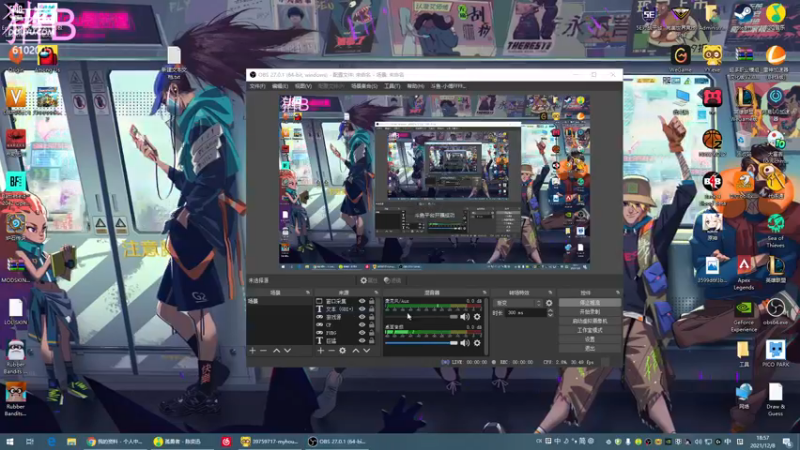Image resolution: width=800 pixels, height=450 pixels.
Task: Open transition settings gear next to 渐变
Action: (x=549, y=303)
